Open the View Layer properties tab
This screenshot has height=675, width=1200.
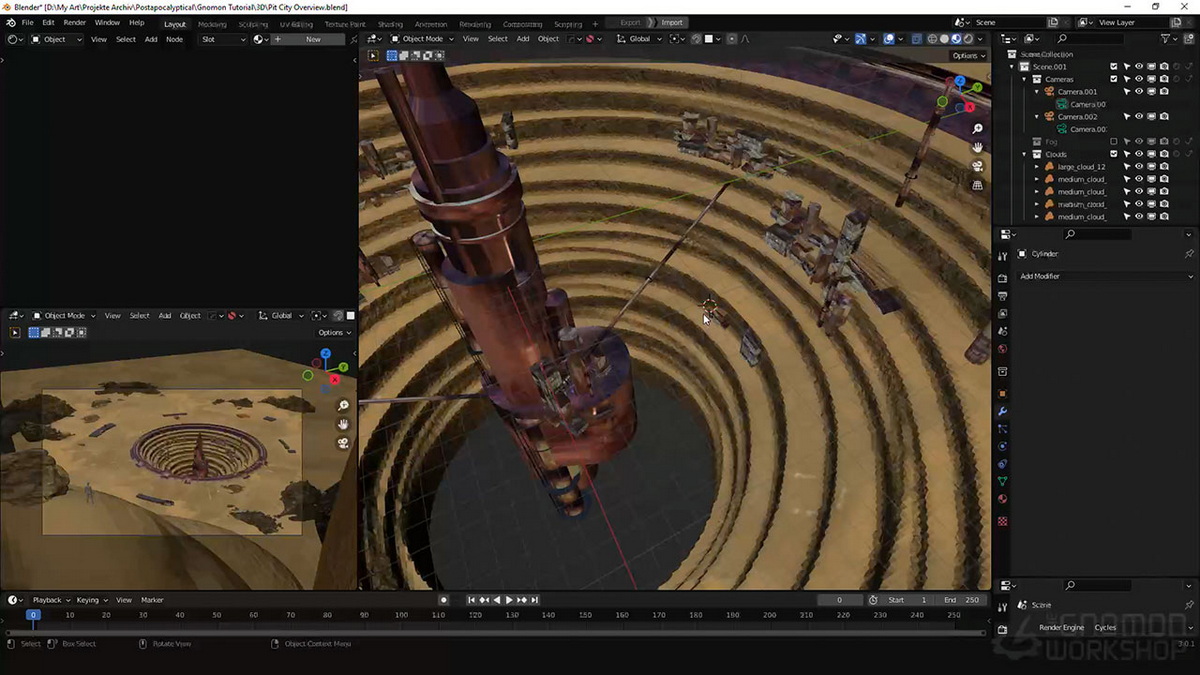click(1002, 314)
